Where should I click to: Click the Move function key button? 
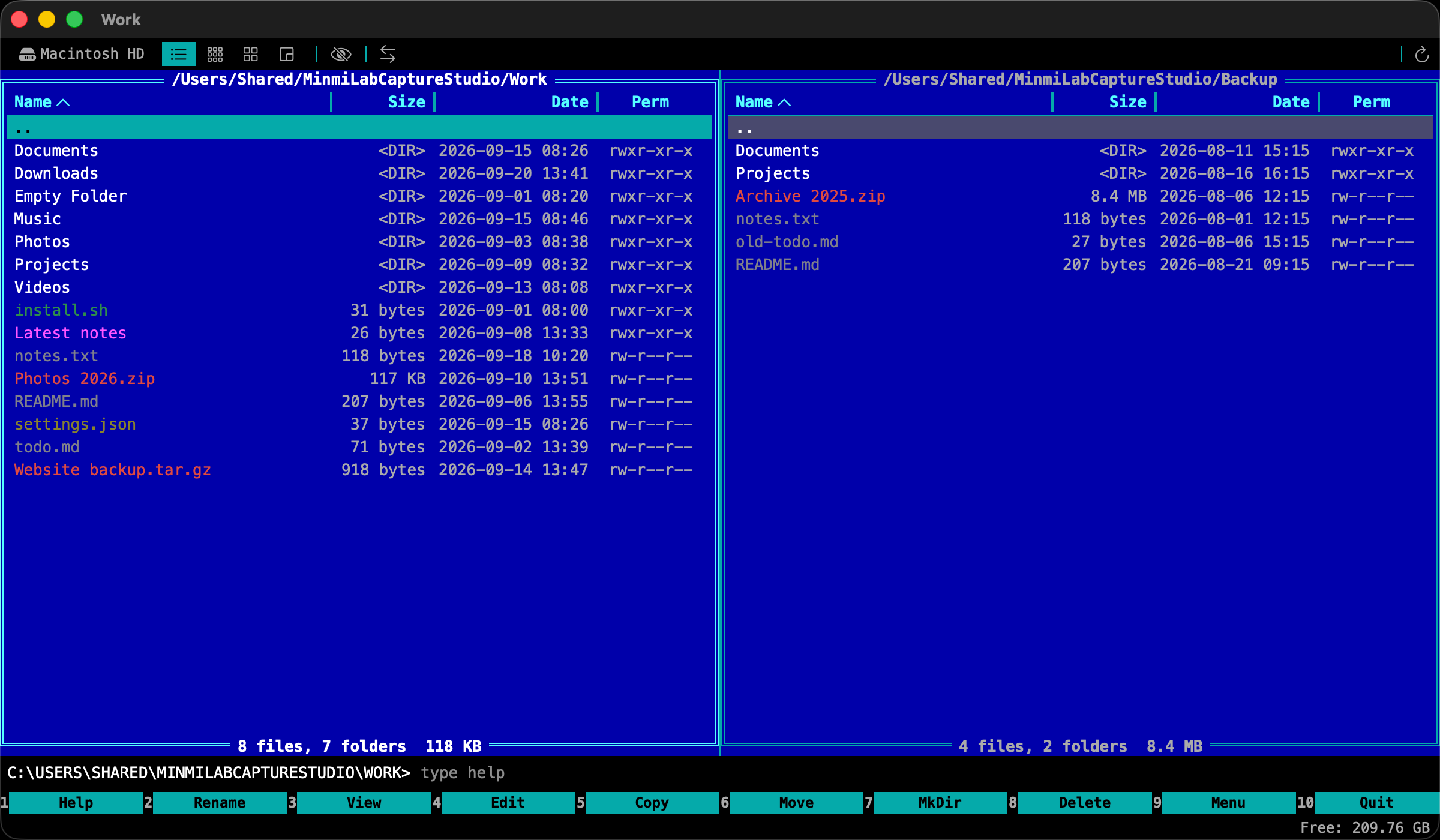(x=796, y=802)
